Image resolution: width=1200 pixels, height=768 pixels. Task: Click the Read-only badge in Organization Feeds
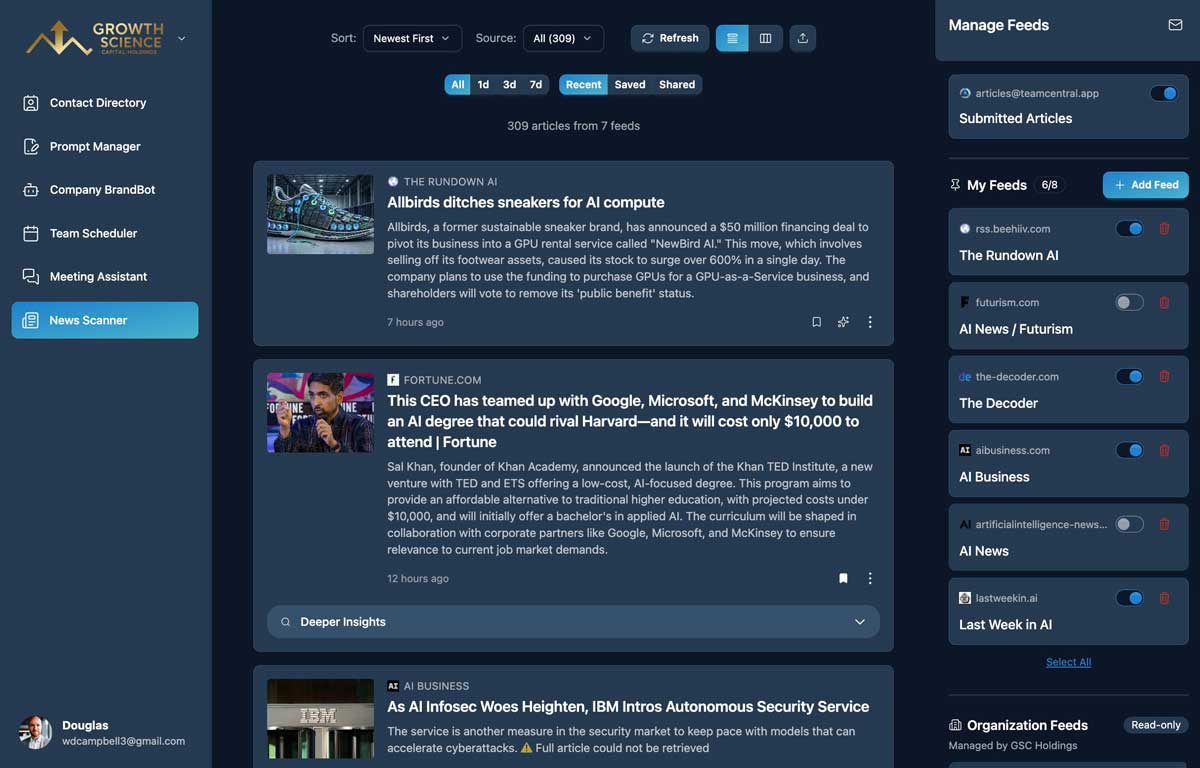[x=1156, y=725]
